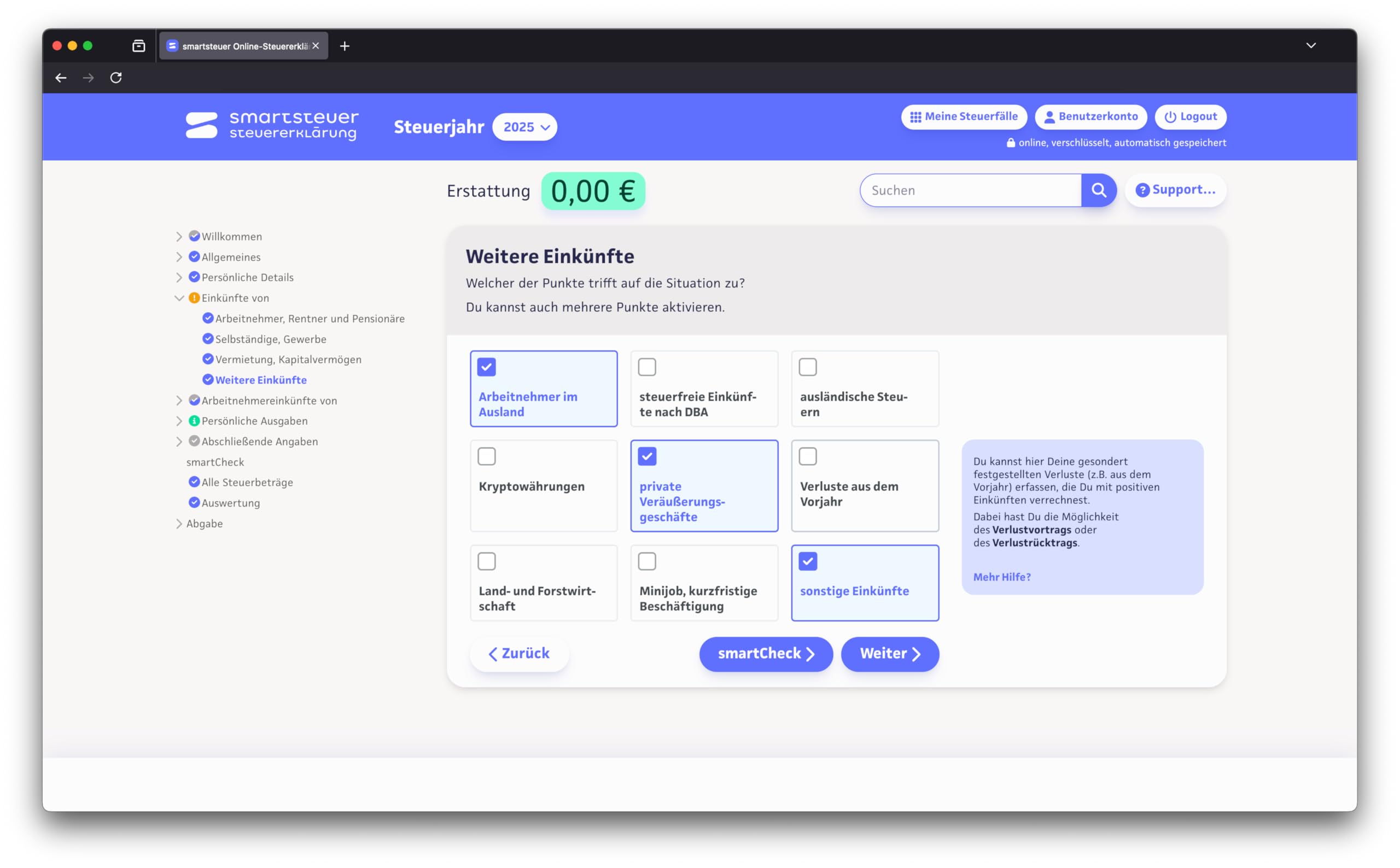Viewport: 1400px width, 868px height.
Task: Click the smartCheck label in sidebar
Action: (x=215, y=462)
